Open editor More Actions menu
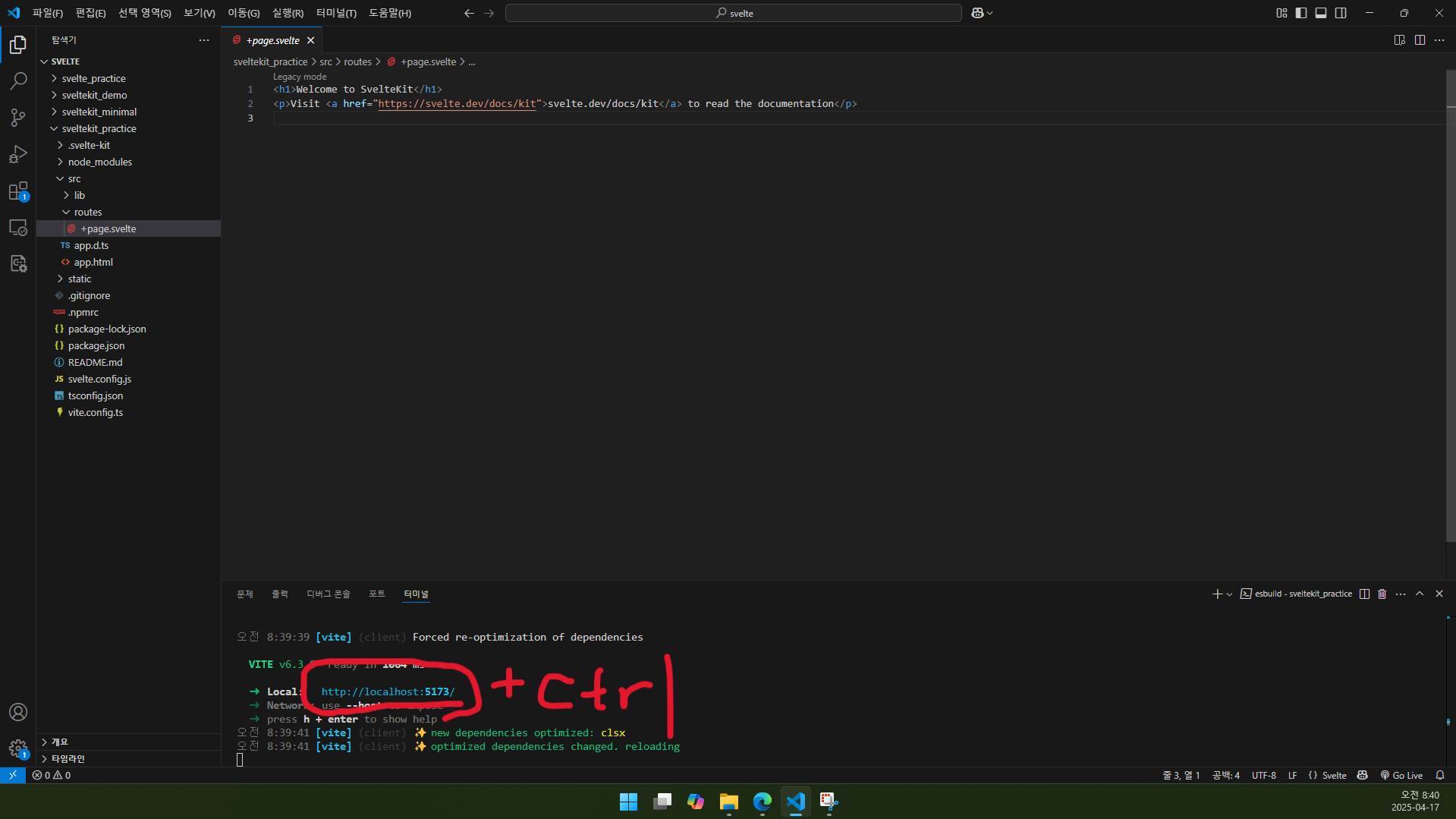 pos(1439,39)
